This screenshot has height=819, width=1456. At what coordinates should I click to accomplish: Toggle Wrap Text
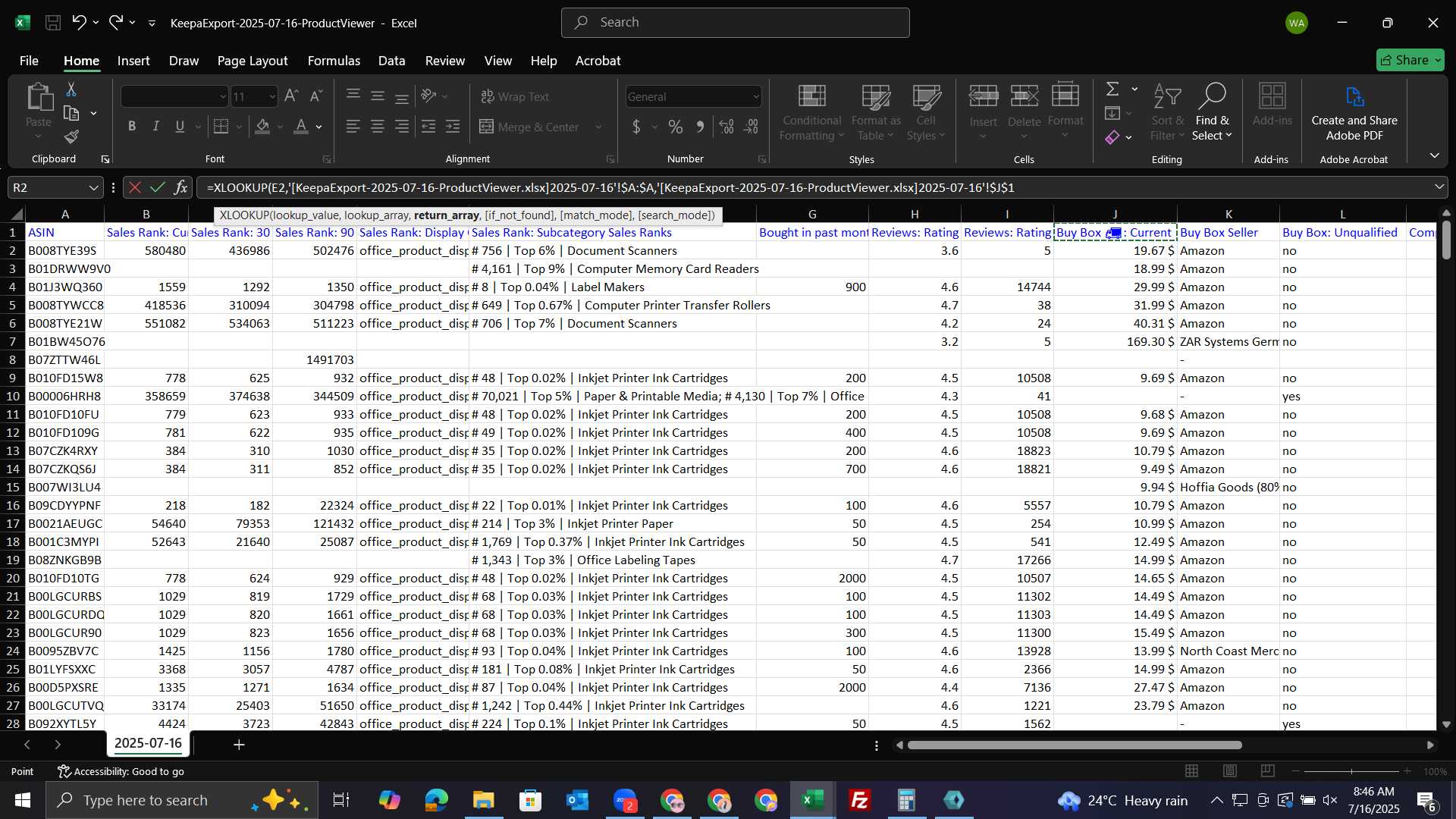pyautogui.click(x=515, y=96)
